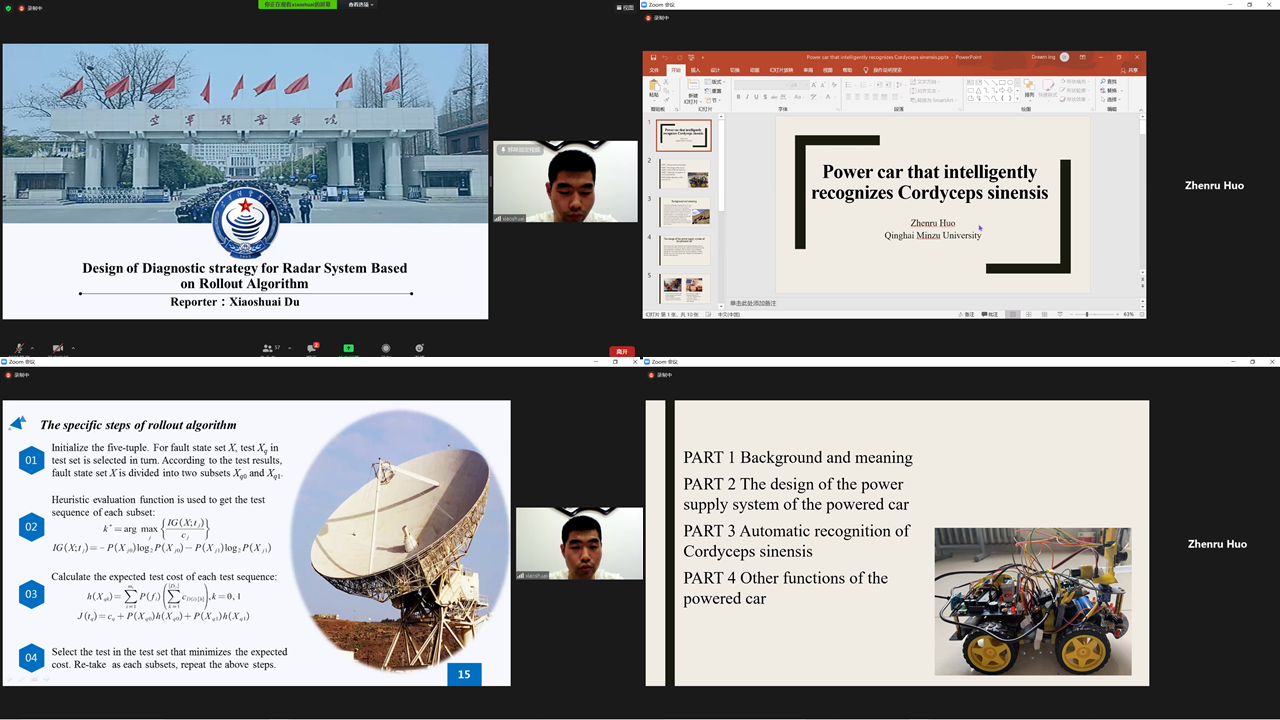Click the slide panel vertical scrollbar
This screenshot has height=720, width=1280.
click(x=719, y=210)
